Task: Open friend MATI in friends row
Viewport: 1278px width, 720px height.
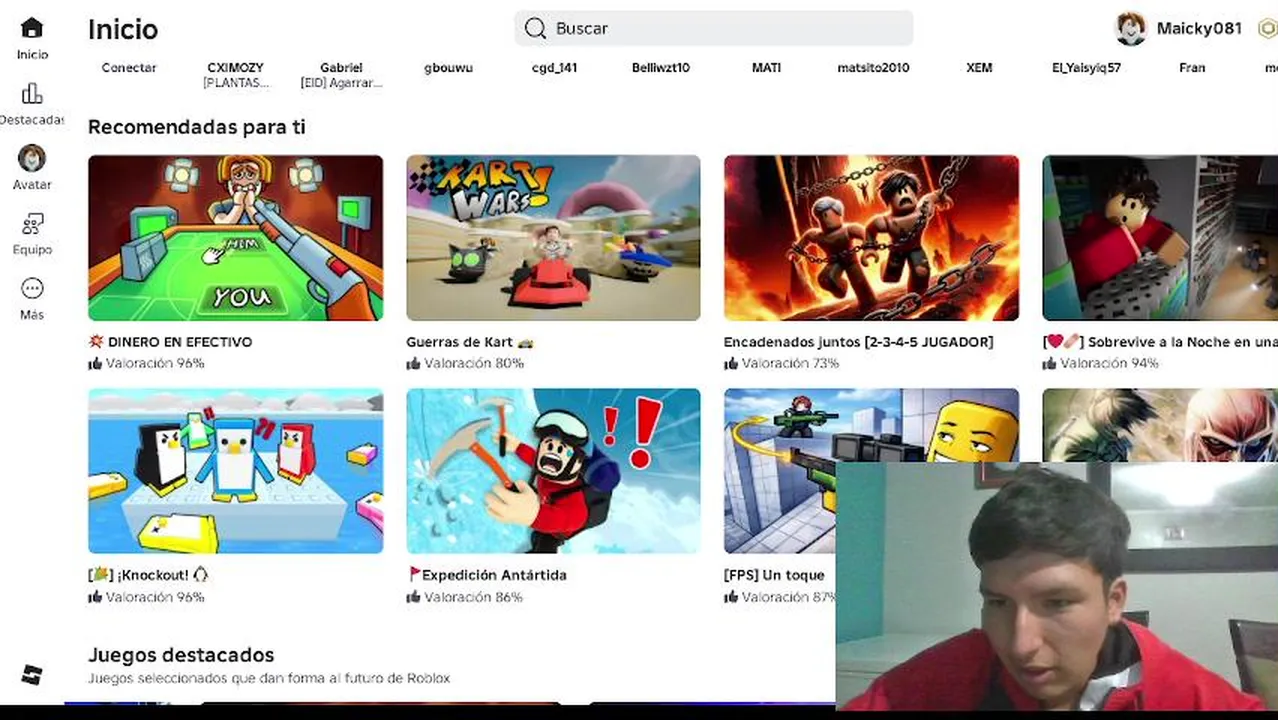Action: coord(766,68)
